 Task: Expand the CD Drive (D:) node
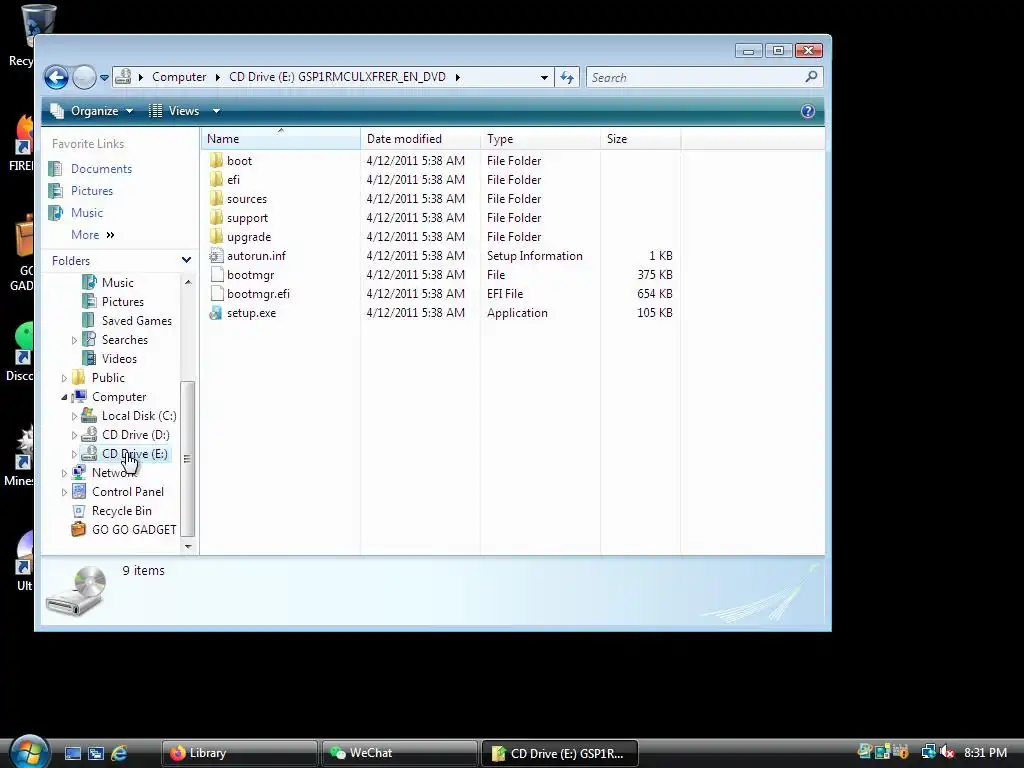pos(74,435)
